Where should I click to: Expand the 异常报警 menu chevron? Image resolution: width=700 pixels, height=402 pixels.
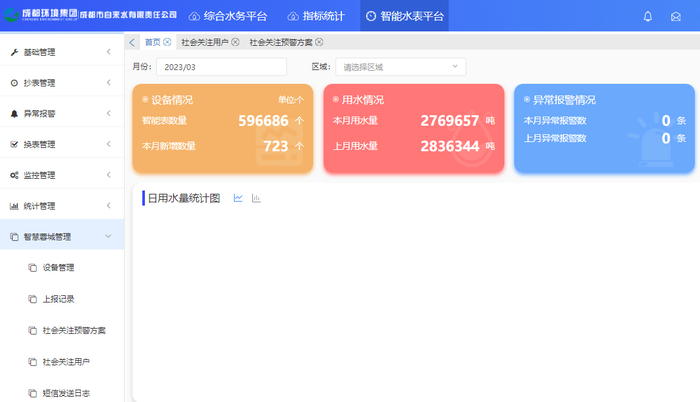click(x=108, y=113)
